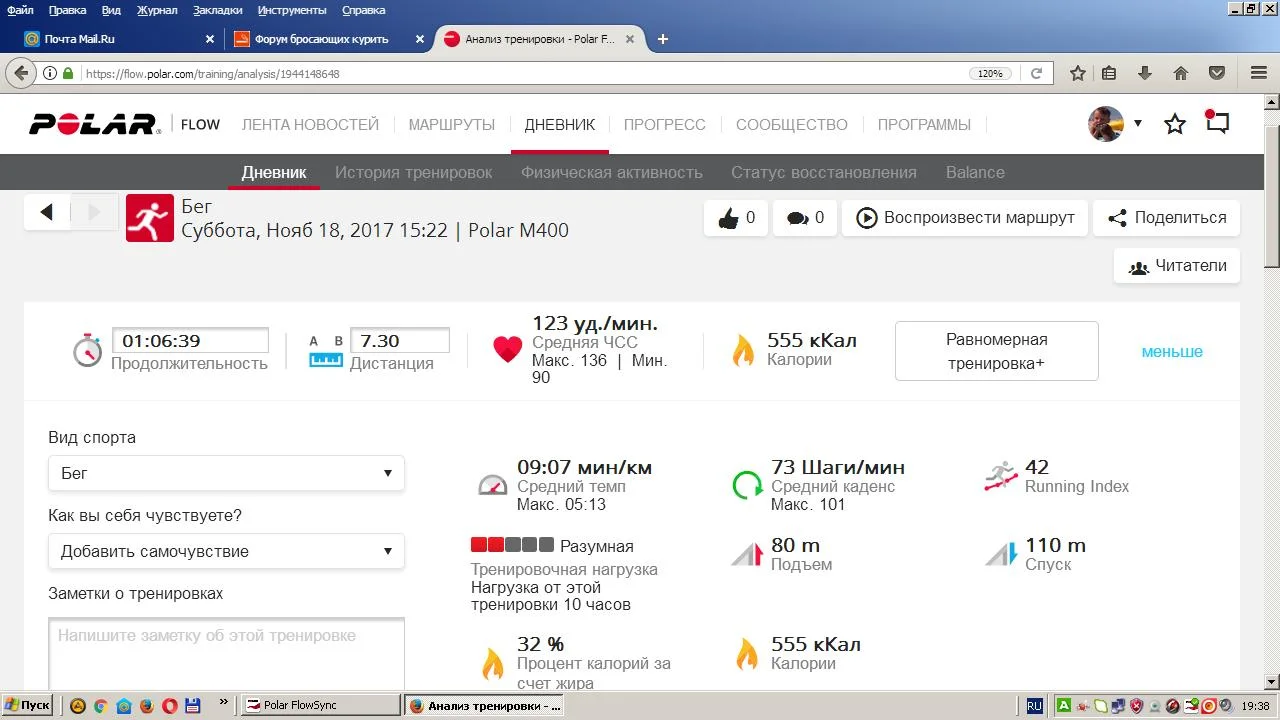The height and width of the screenshot is (720, 1280).
Task: Go to Firefox home page icon
Action: 1181,73
